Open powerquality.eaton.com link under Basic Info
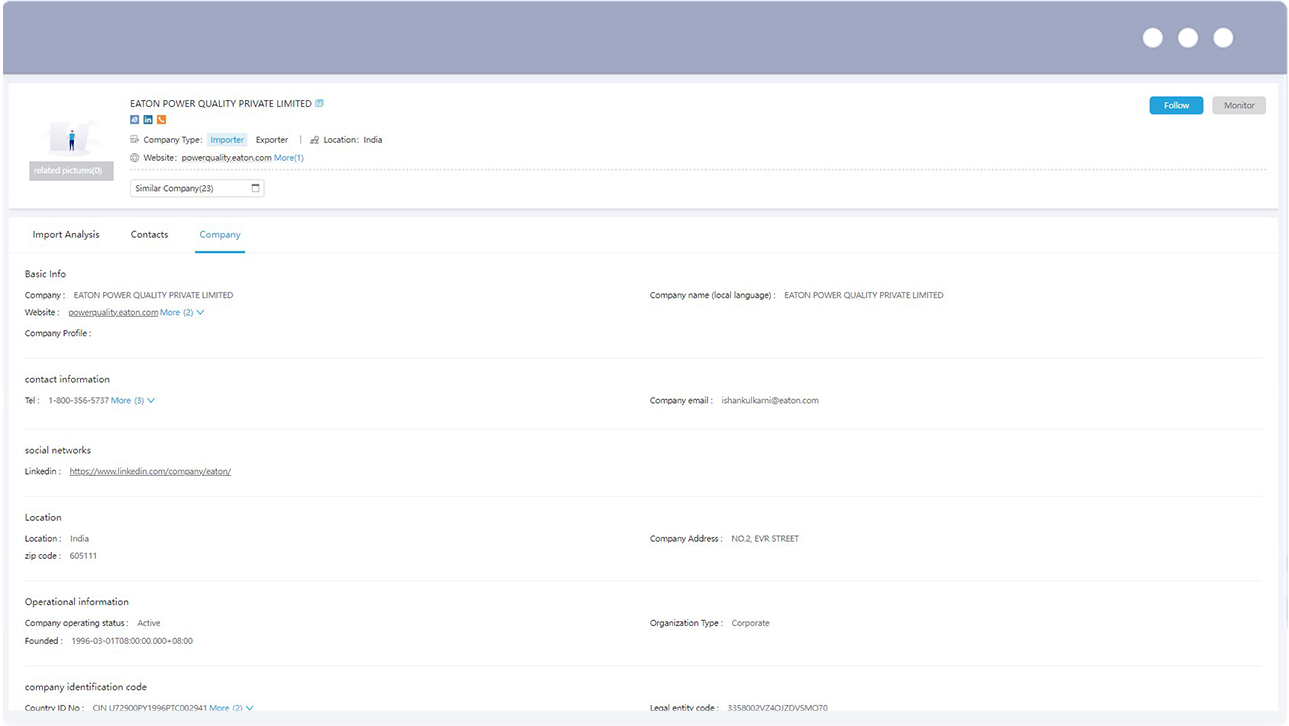 coord(113,313)
